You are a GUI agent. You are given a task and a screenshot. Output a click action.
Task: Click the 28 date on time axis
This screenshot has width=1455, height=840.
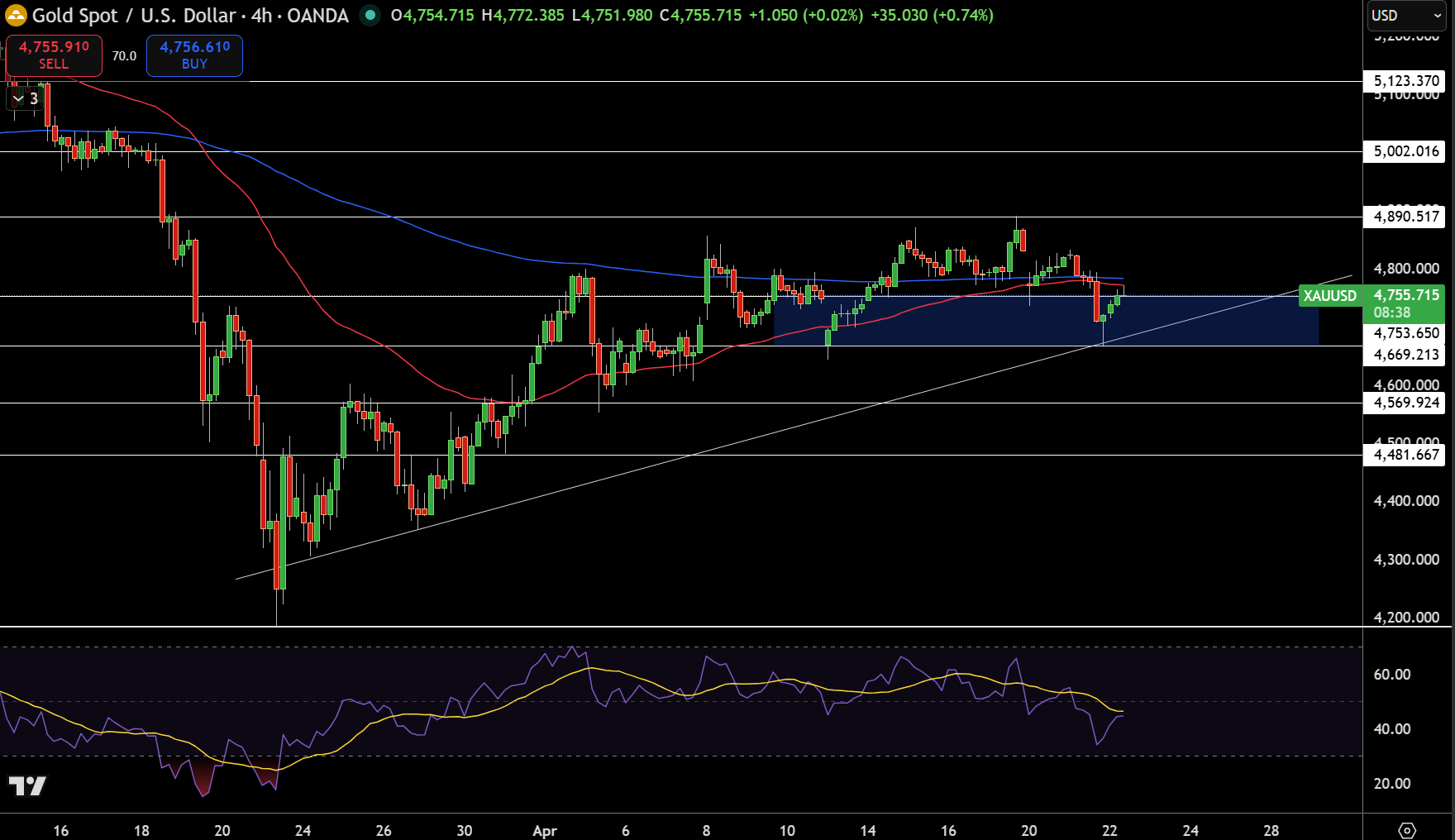pos(1271,831)
